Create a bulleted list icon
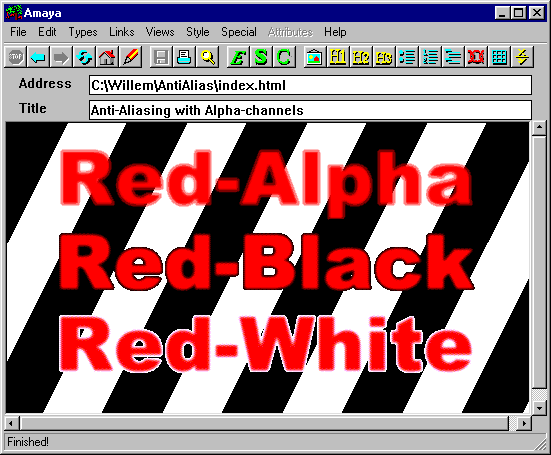551x455 pixels. click(x=407, y=57)
